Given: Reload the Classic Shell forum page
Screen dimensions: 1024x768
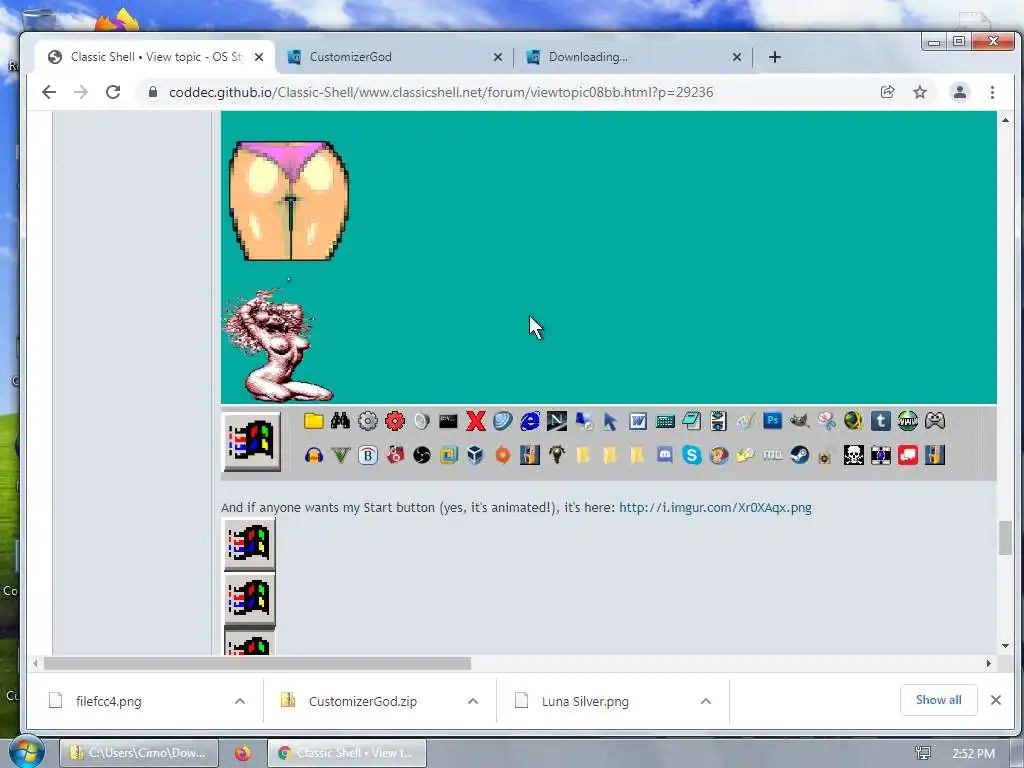Looking at the screenshot, I should [x=113, y=92].
